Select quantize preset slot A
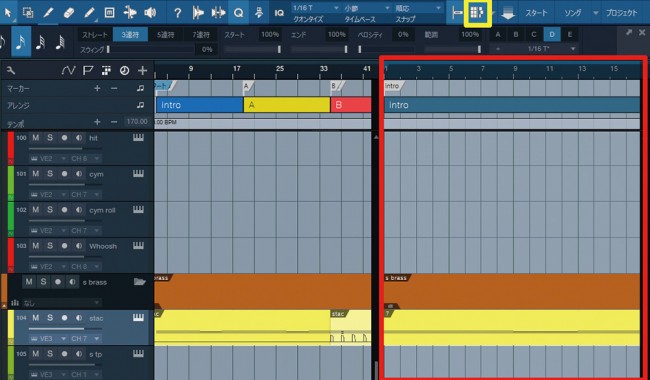 (x=498, y=35)
